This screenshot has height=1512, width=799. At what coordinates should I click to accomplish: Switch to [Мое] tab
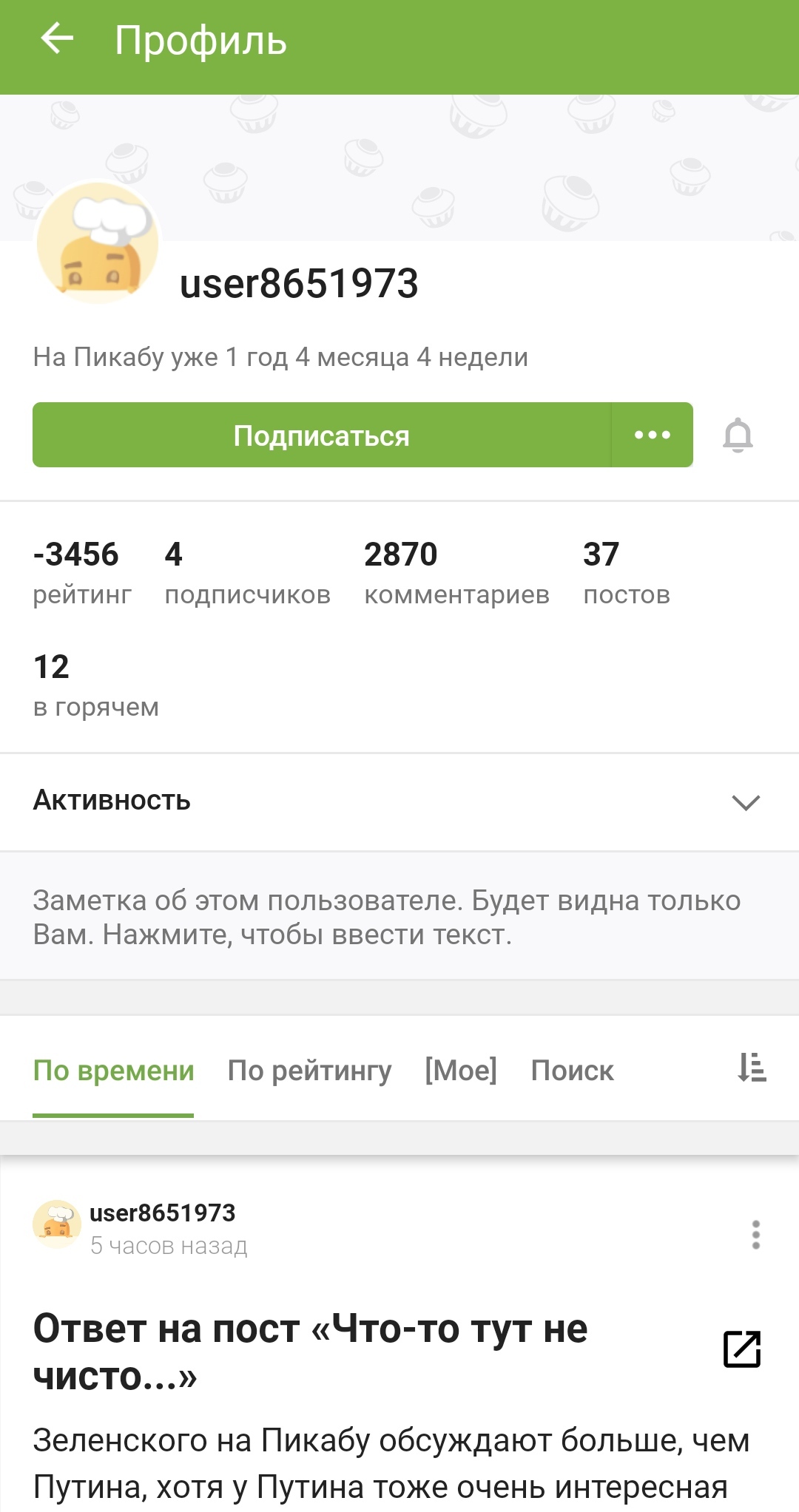pos(461,1071)
